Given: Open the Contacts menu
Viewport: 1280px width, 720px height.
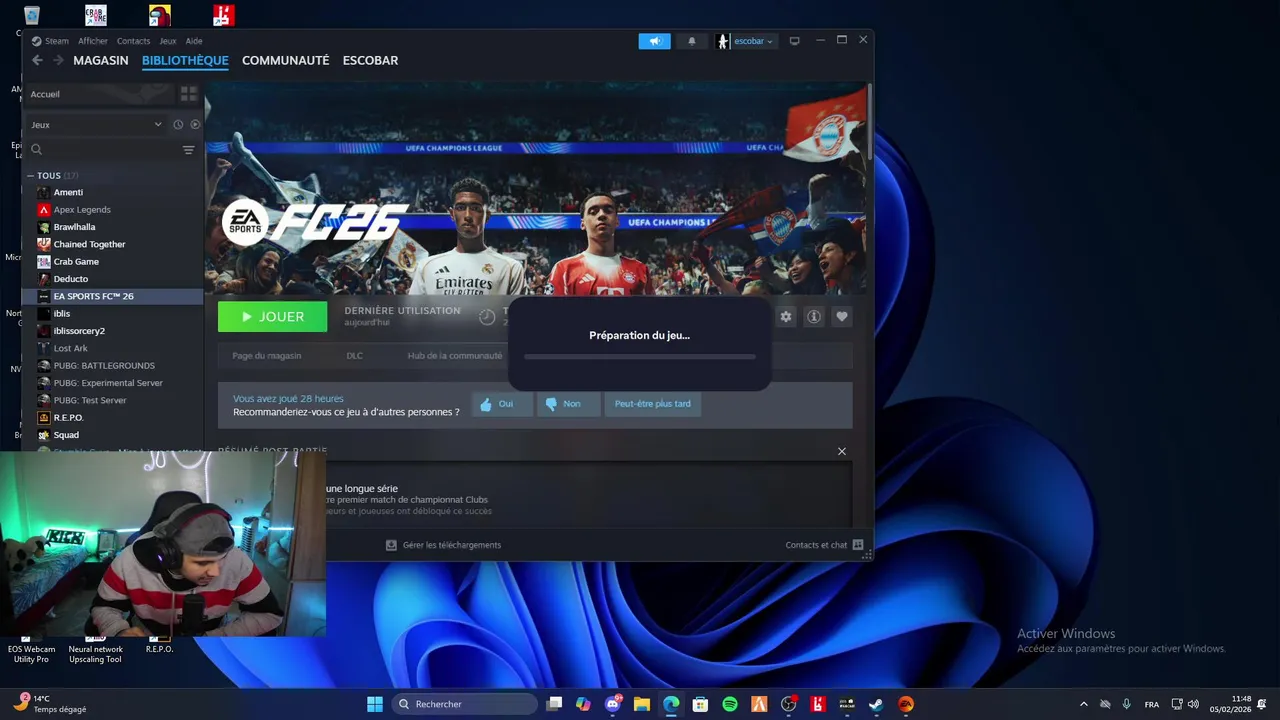Looking at the screenshot, I should (133, 41).
